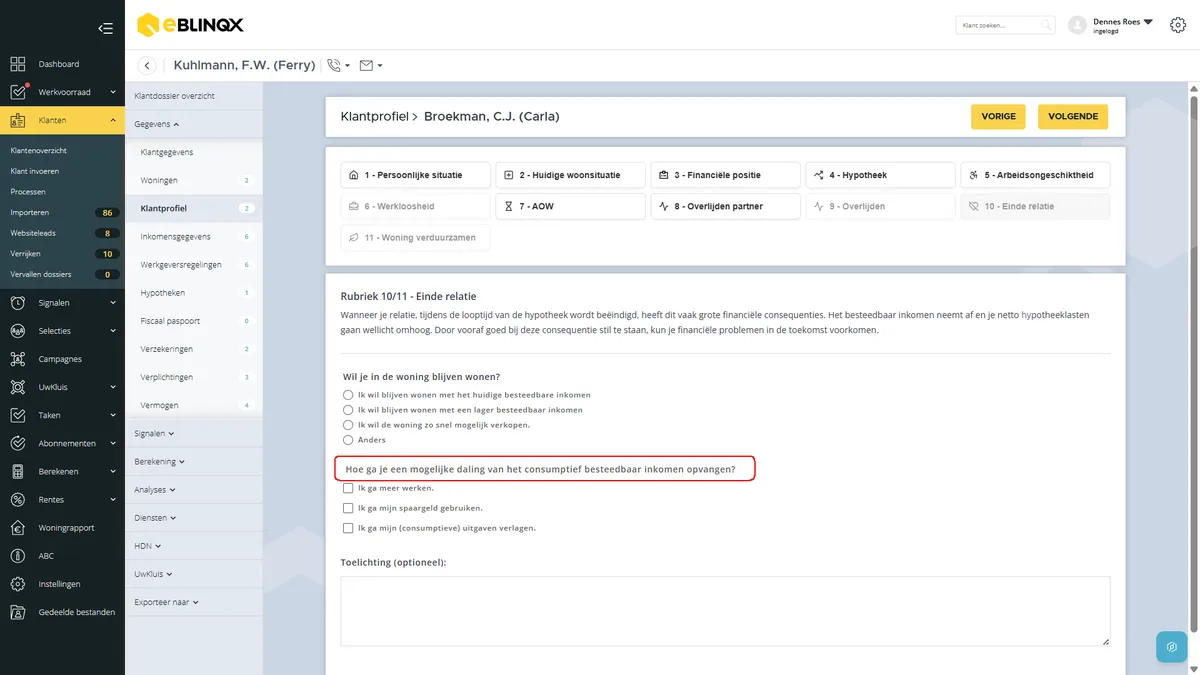
Task: Check "Ik ga mijn spaargeld gebruiken"
Action: pos(348,508)
